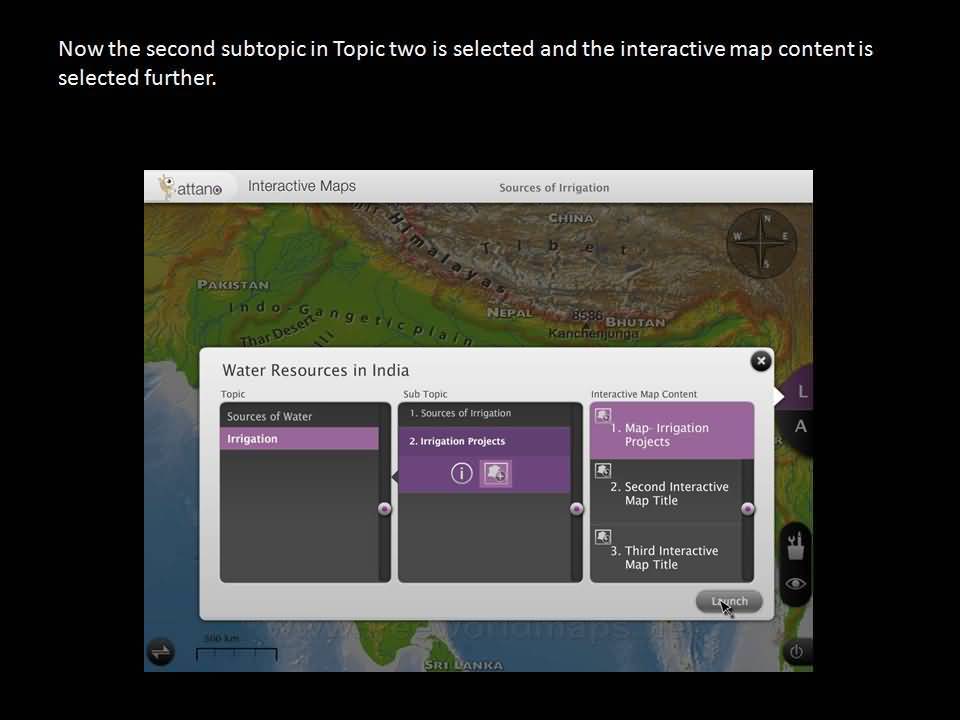Select the A button on side tab
960x720 pixels.
click(x=800, y=427)
